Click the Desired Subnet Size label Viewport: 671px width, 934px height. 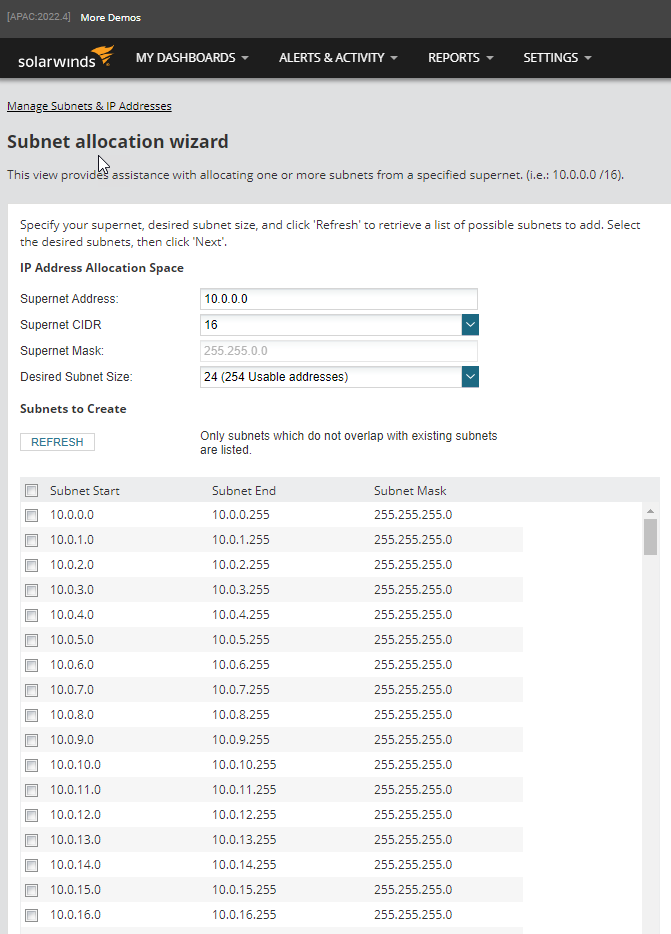pyautogui.click(x=76, y=377)
